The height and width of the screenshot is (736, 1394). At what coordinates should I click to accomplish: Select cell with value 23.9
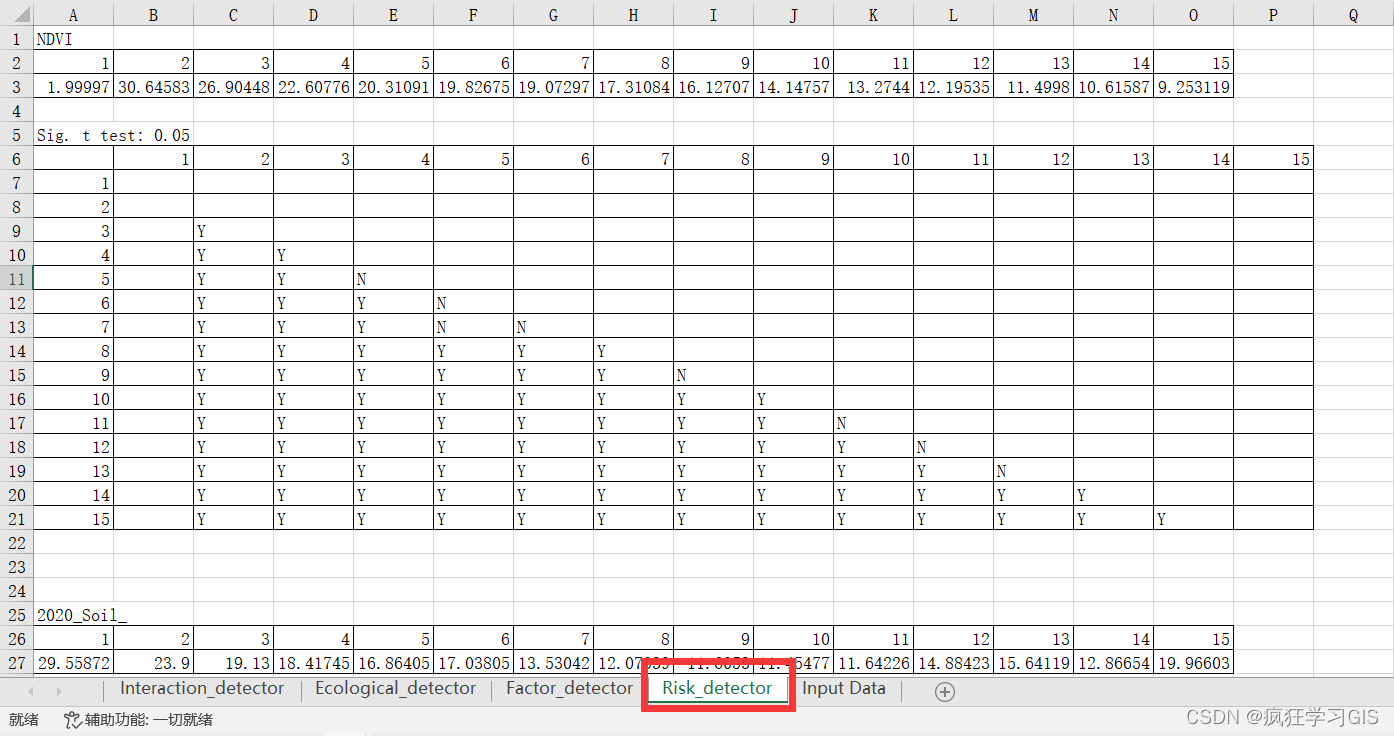(x=154, y=663)
